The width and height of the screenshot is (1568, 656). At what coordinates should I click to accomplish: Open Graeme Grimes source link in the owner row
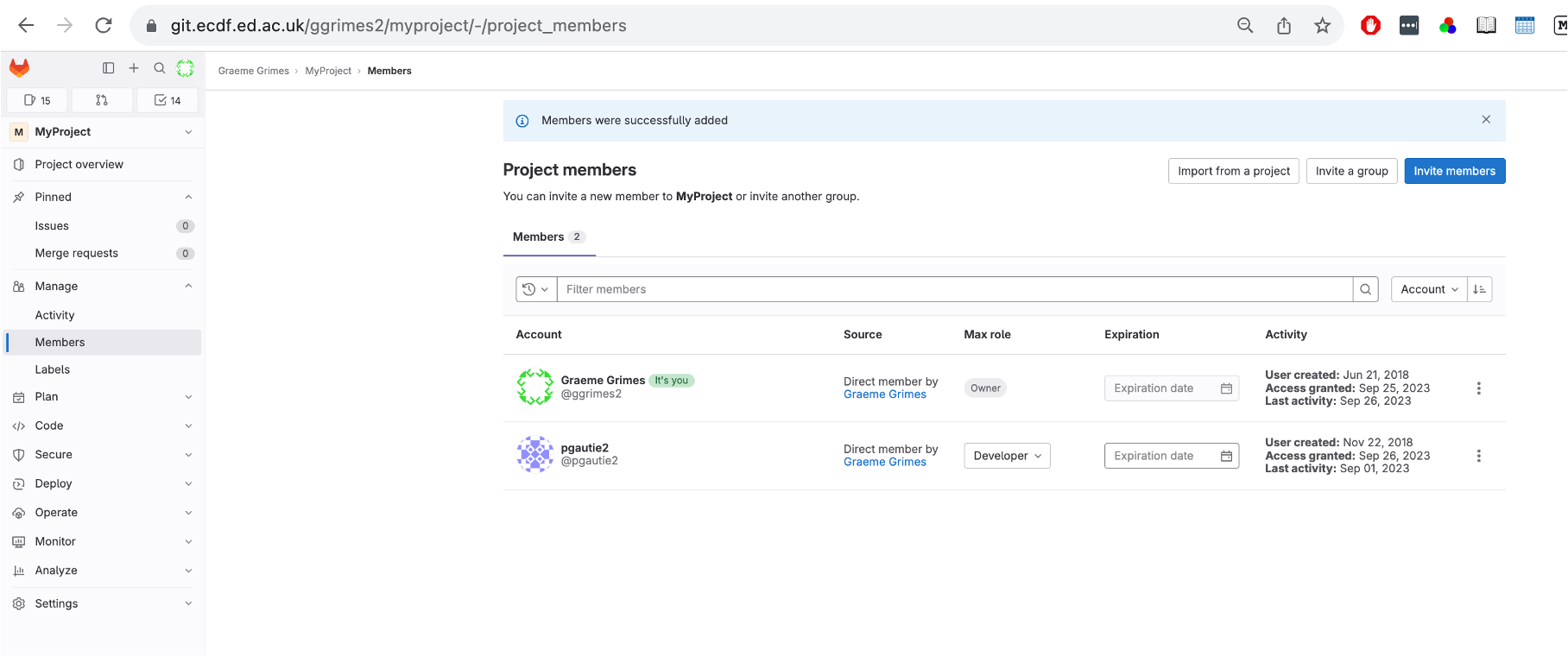(885, 394)
